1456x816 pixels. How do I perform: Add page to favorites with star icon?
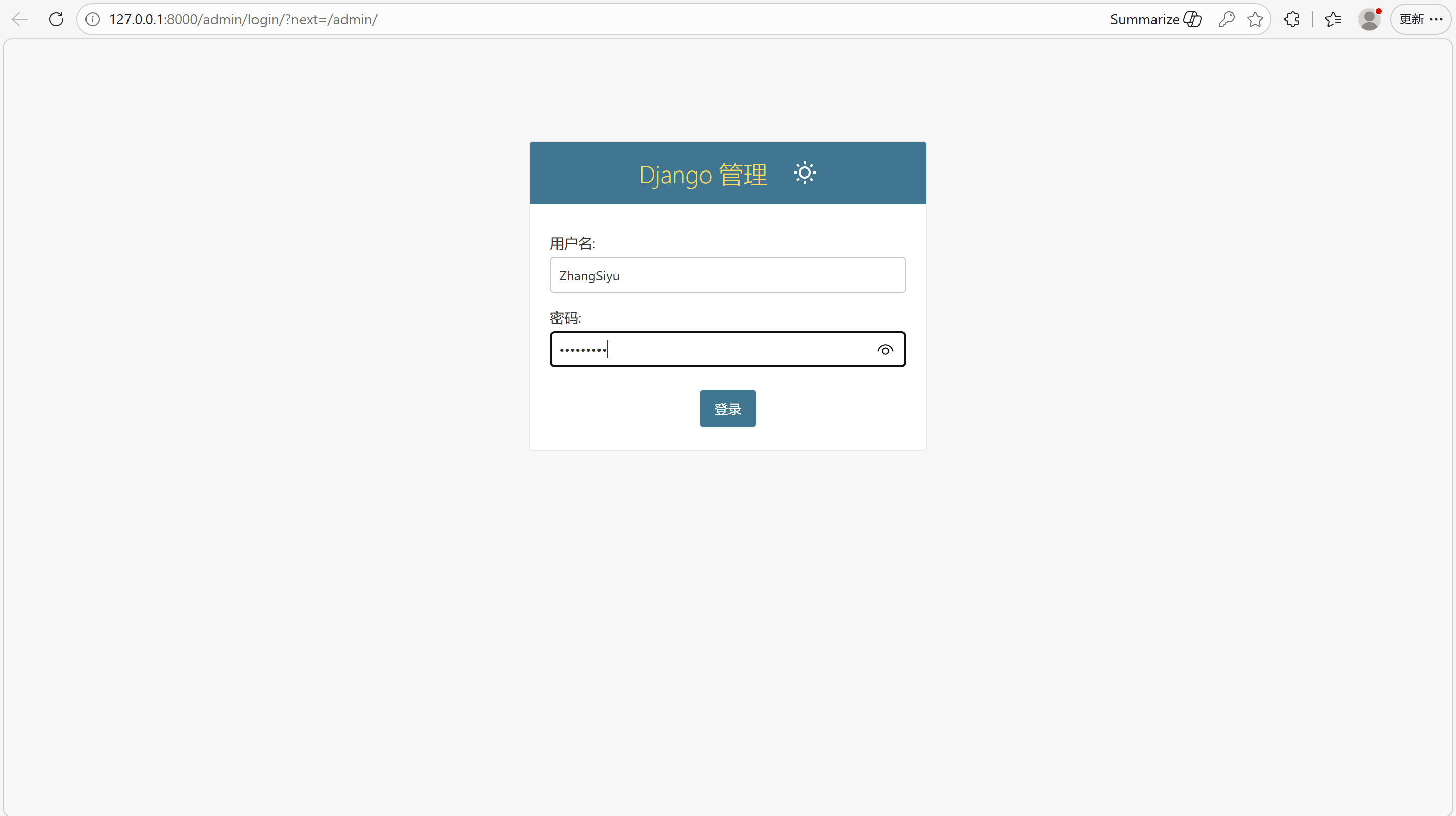coord(1255,19)
